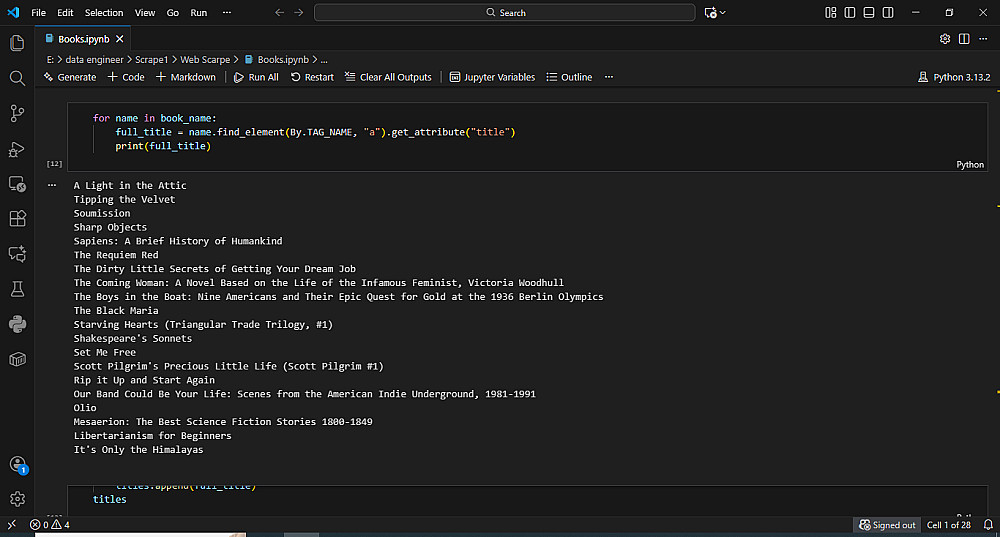Click the Search command center field
Screen dimensions: 1000x537
click(x=505, y=13)
